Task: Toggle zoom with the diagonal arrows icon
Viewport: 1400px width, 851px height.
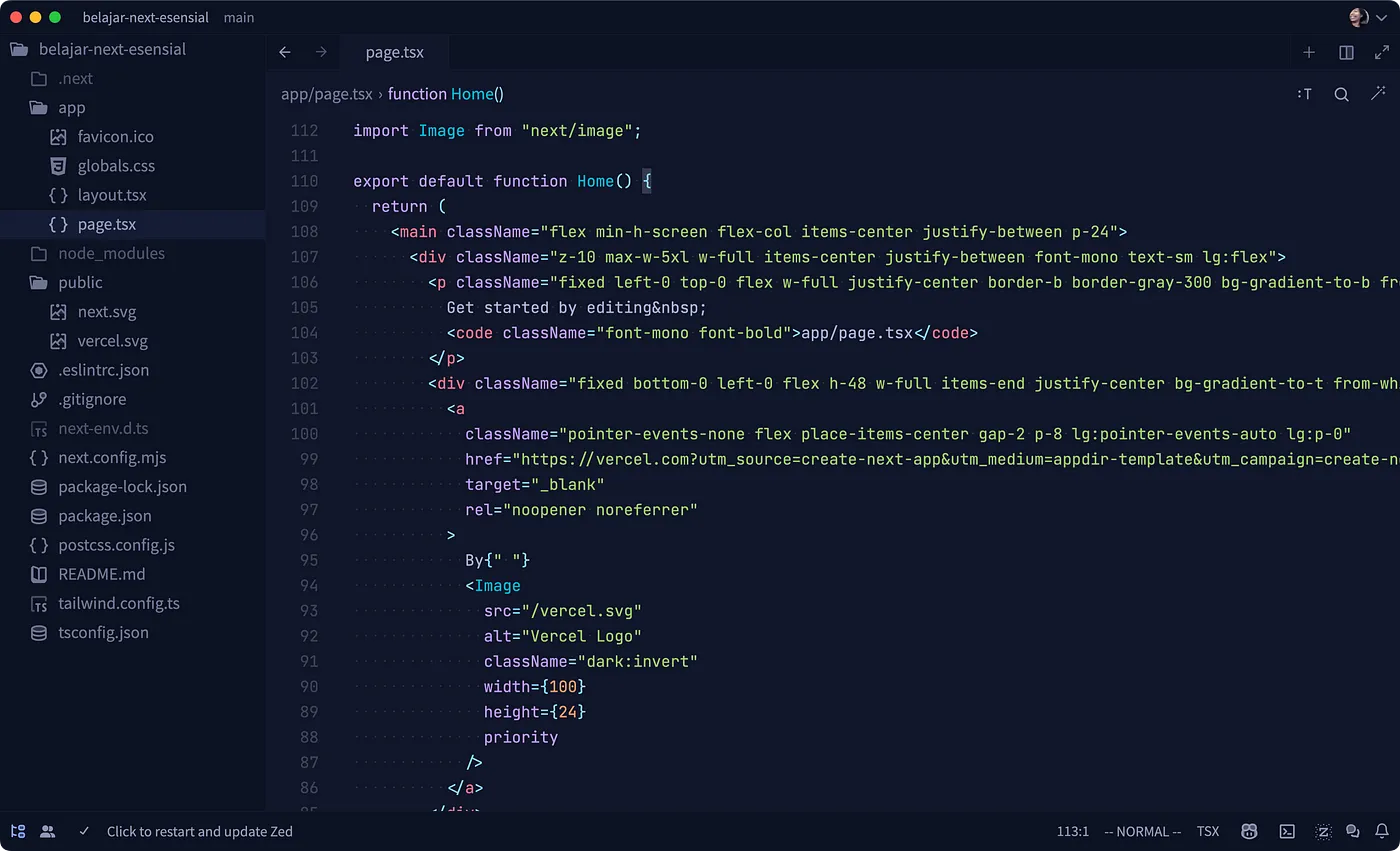Action: click(1382, 52)
